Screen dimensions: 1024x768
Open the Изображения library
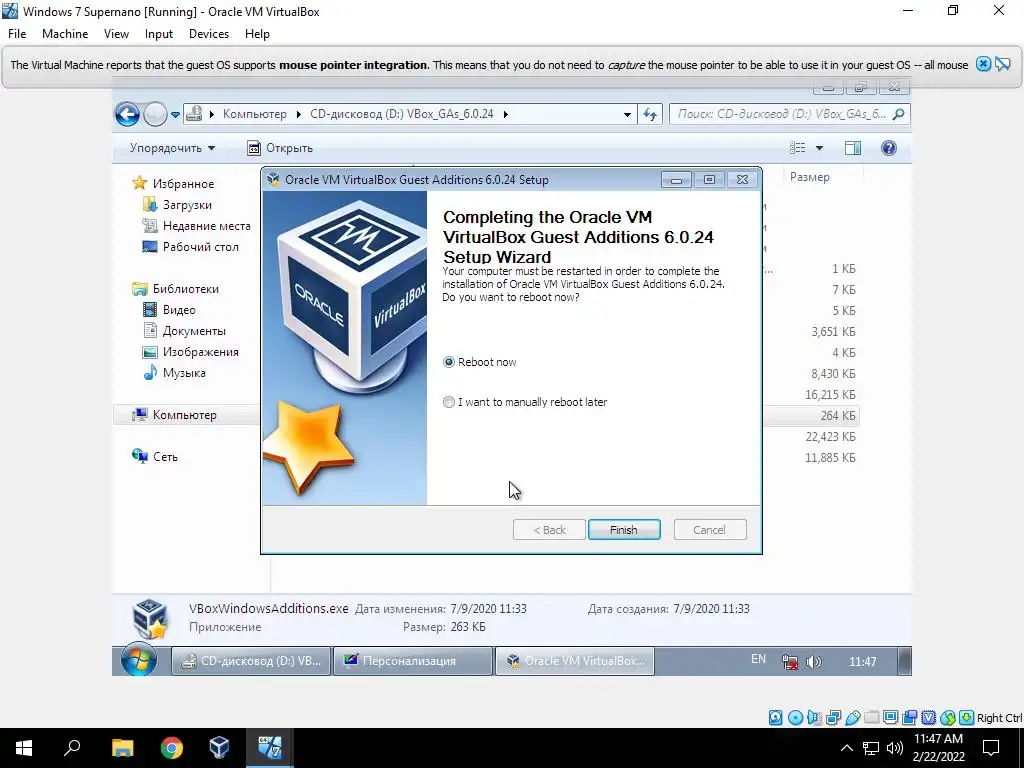(x=200, y=352)
